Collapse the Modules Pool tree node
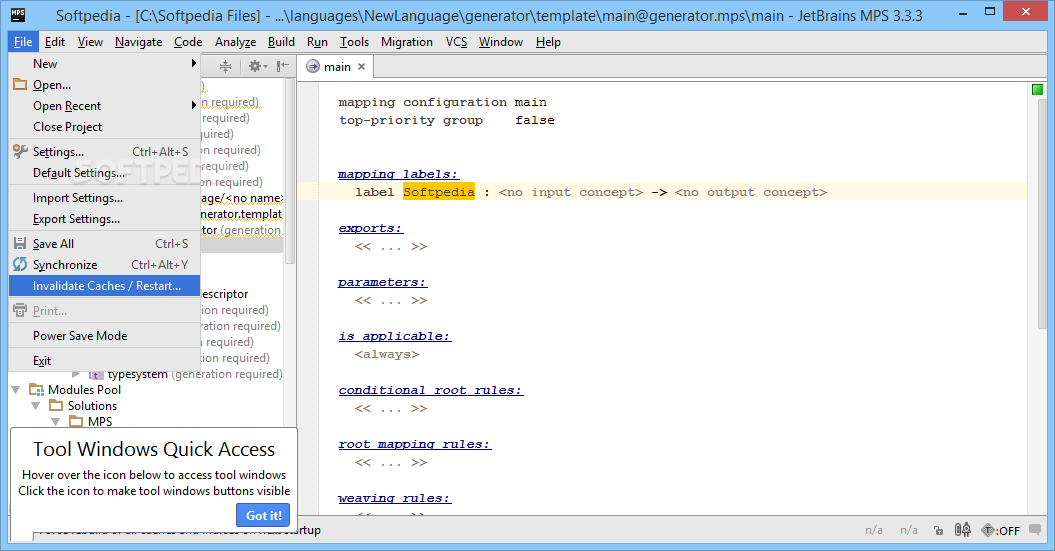This screenshot has height=551, width=1055. (15, 390)
